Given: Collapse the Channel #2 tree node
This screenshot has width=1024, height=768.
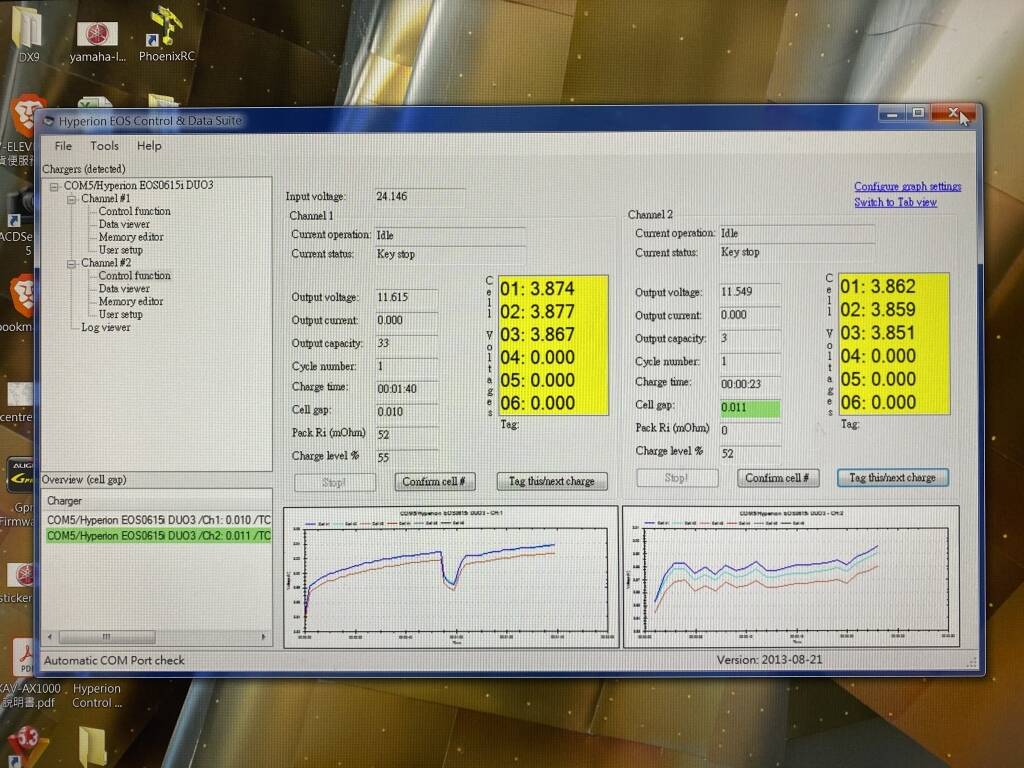Looking at the screenshot, I should 71,264.
